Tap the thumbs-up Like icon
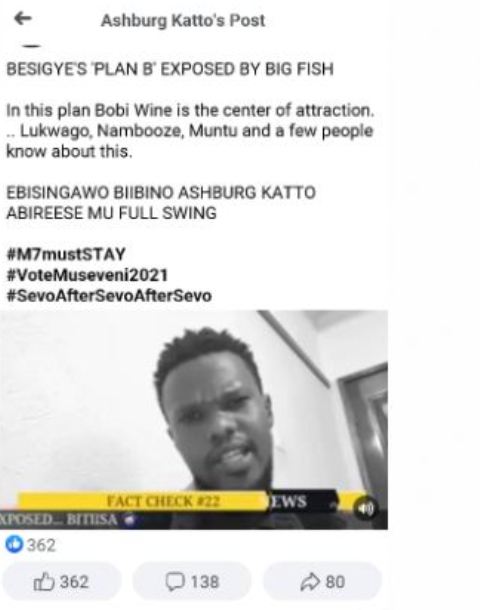The height and width of the screenshot is (610, 480). tap(44, 582)
